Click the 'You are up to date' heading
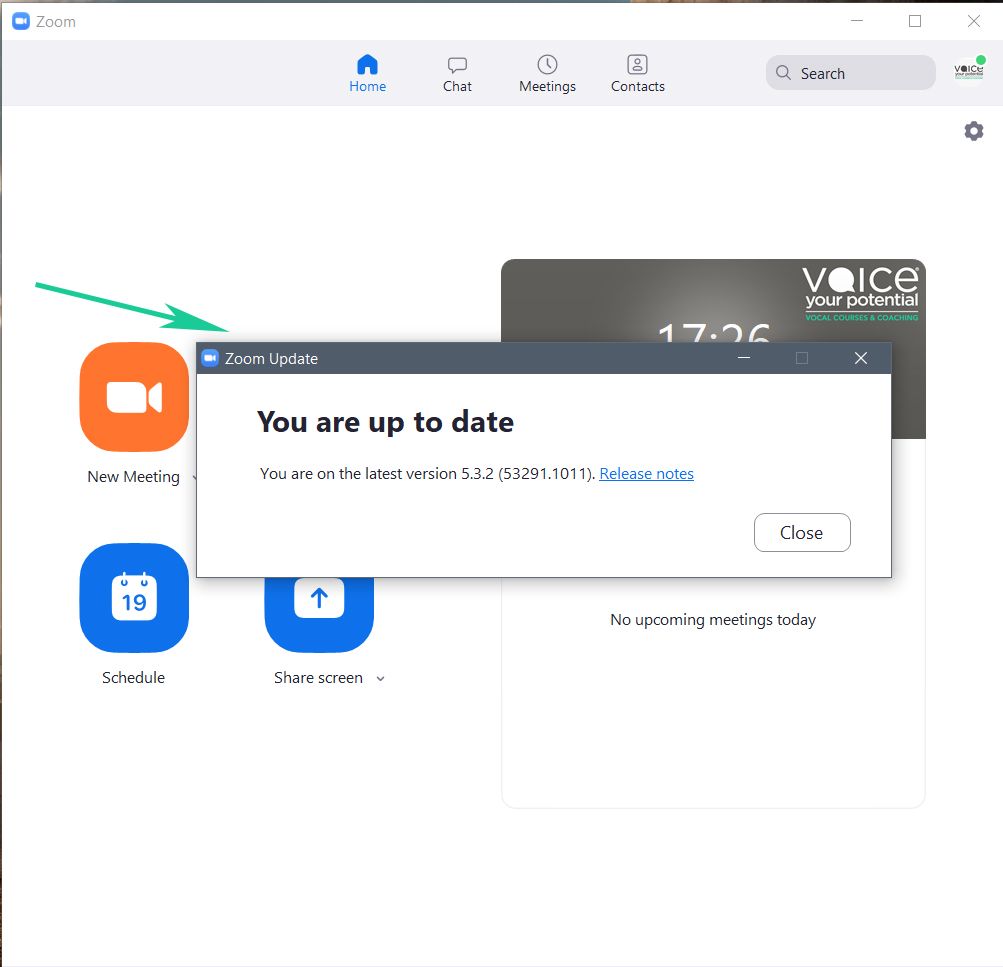The width and height of the screenshot is (1003, 967). pyautogui.click(x=385, y=422)
